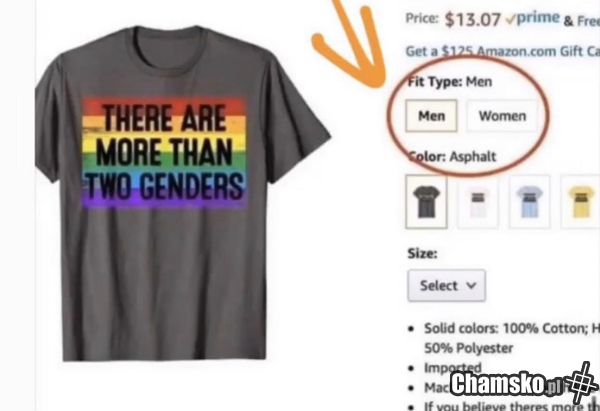Click the rainbow flag graphic on shirt

click(x=165, y=153)
